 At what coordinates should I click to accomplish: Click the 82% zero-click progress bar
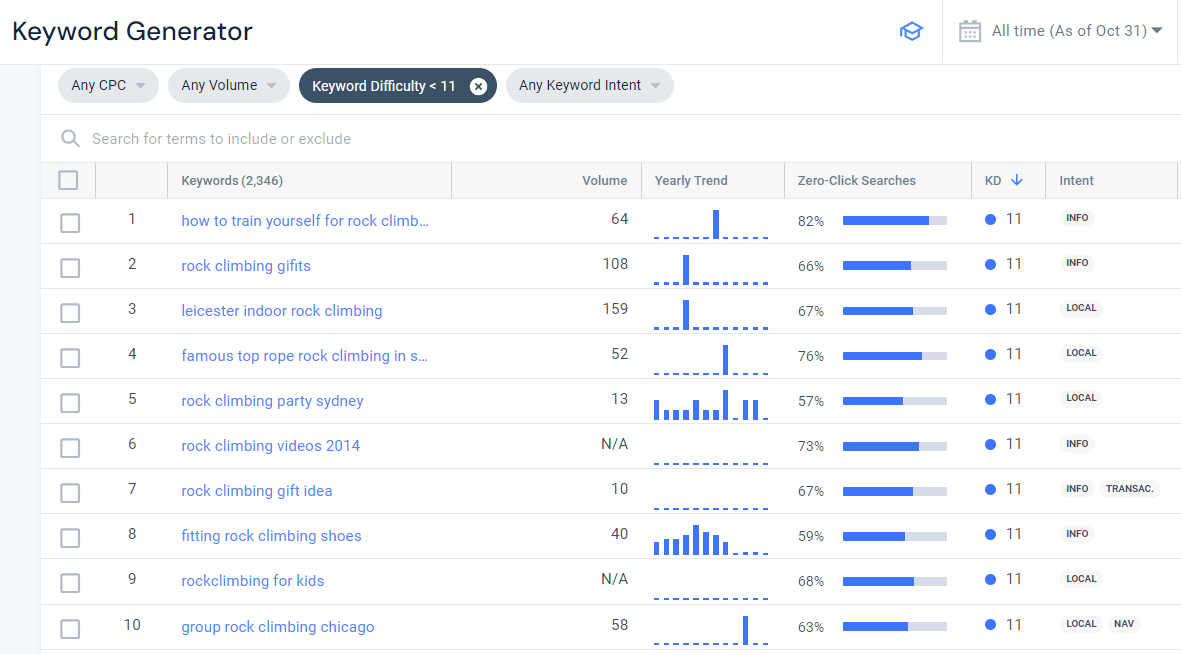click(x=894, y=218)
